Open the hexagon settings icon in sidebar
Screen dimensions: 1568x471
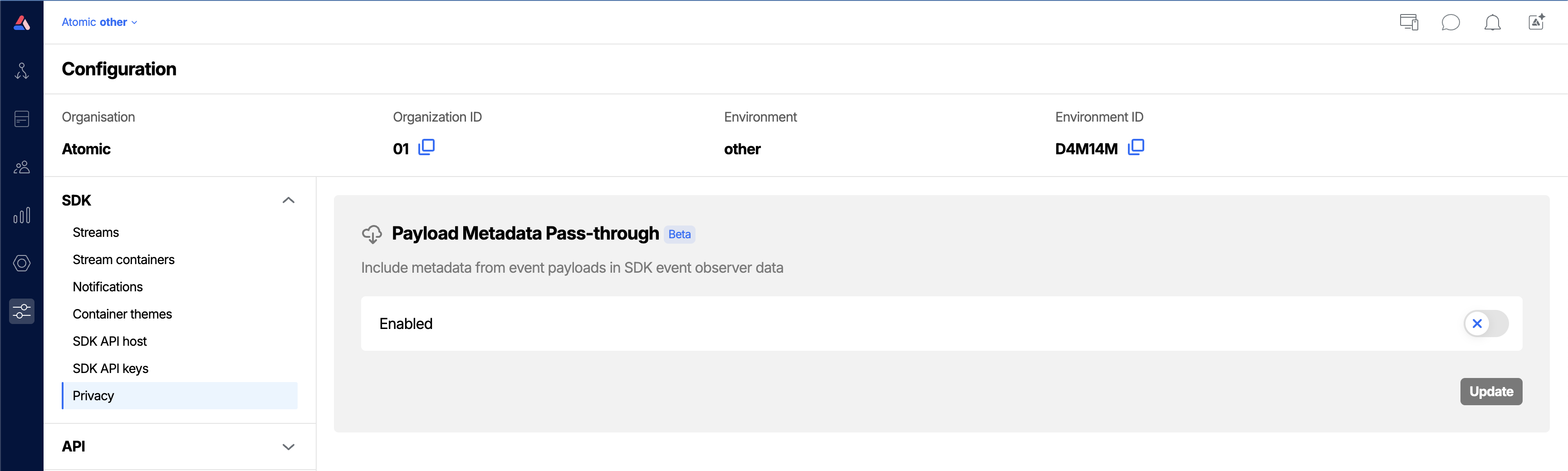click(21, 263)
